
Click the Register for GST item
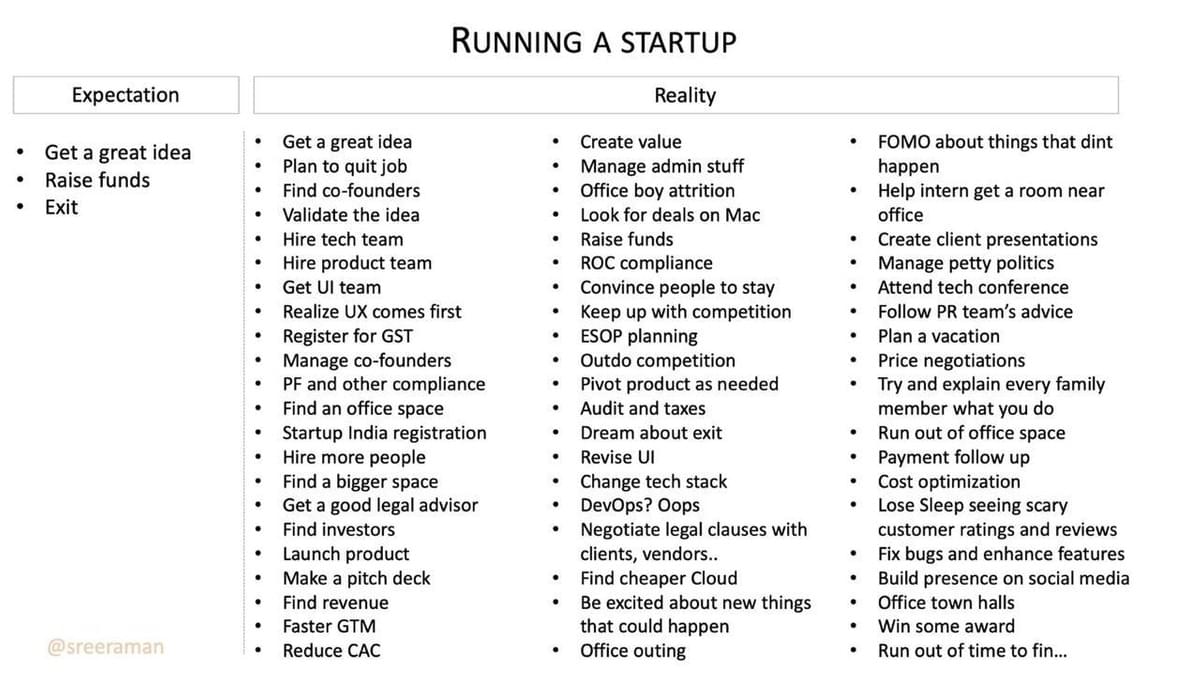click(347, 336)
